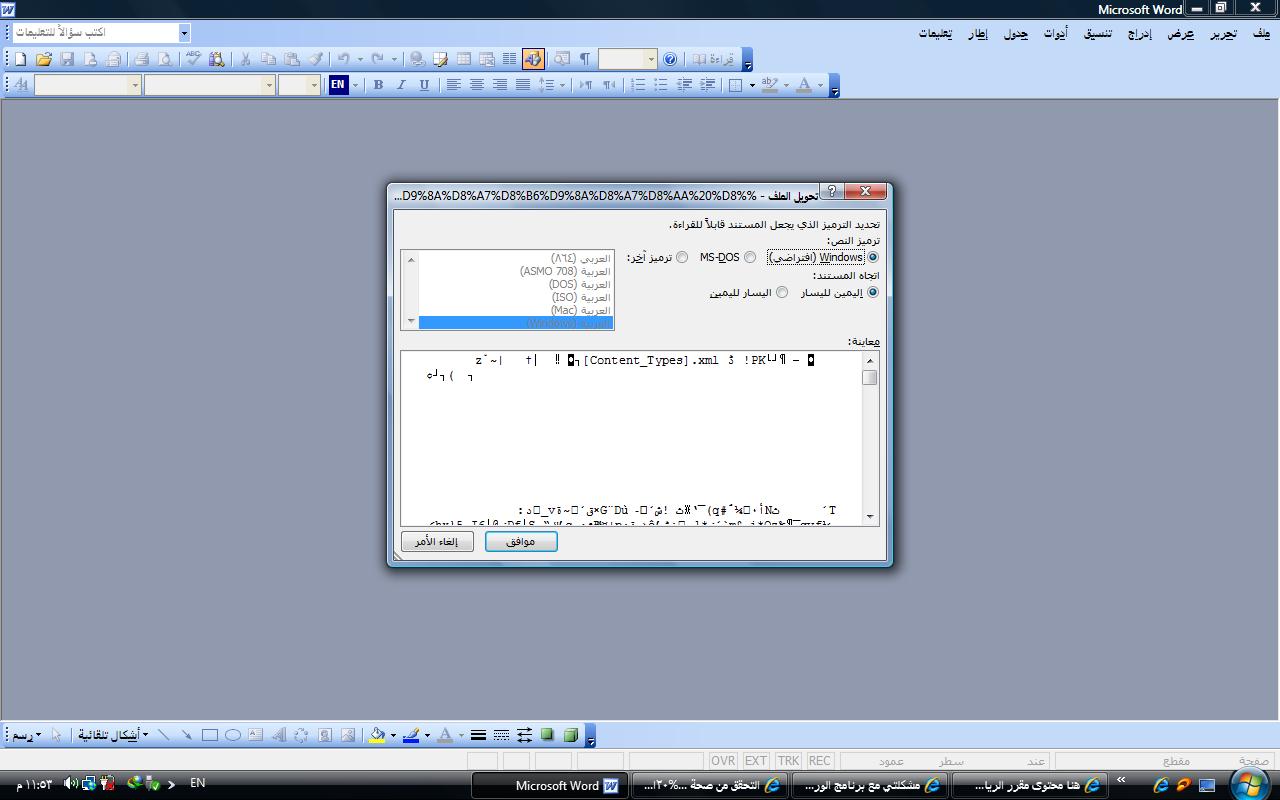Select the ترميز آخر (other encoding) radio button
The height and width of the screenshot is (800, 1280).
(x=682, y=258)
